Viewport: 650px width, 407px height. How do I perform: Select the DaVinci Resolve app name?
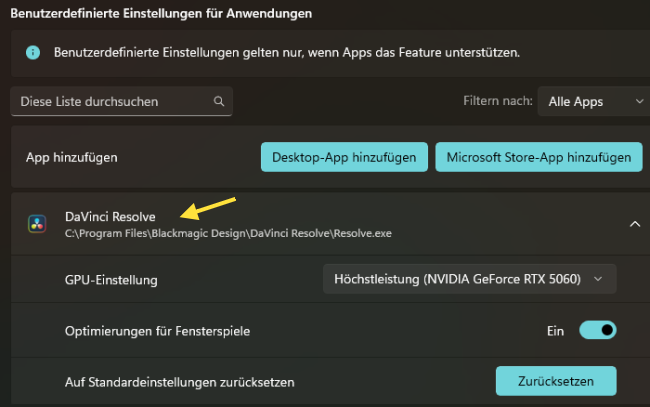110,217
